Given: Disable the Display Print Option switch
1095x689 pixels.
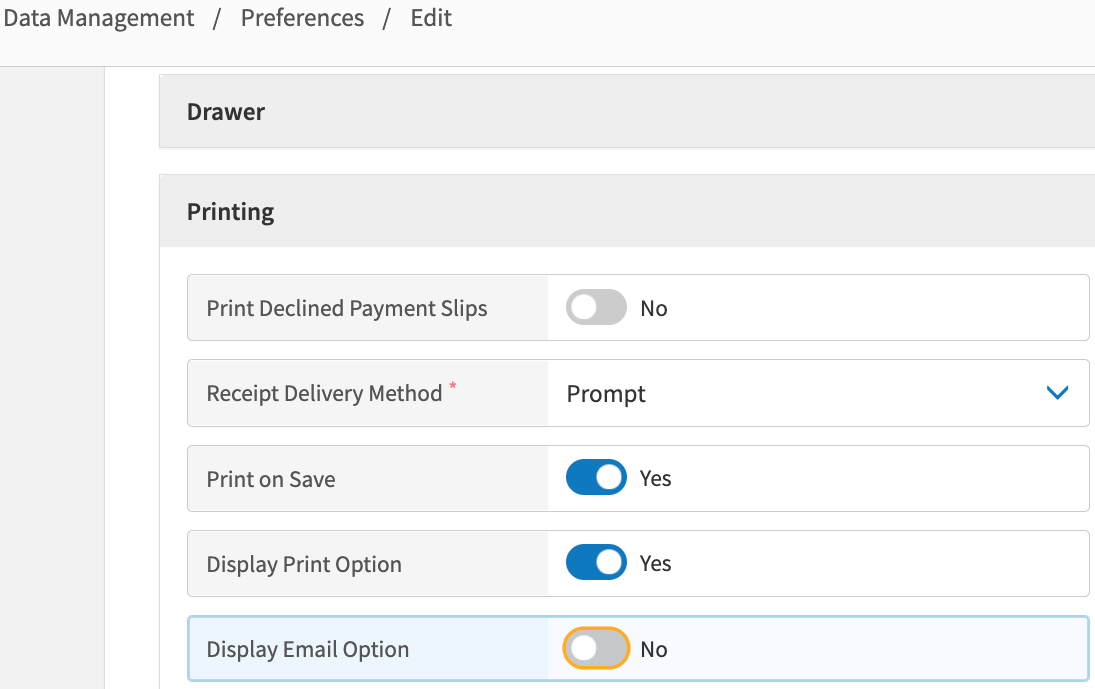Looking at the screenshot, I should pyautogui.click(x=596, y=563).
